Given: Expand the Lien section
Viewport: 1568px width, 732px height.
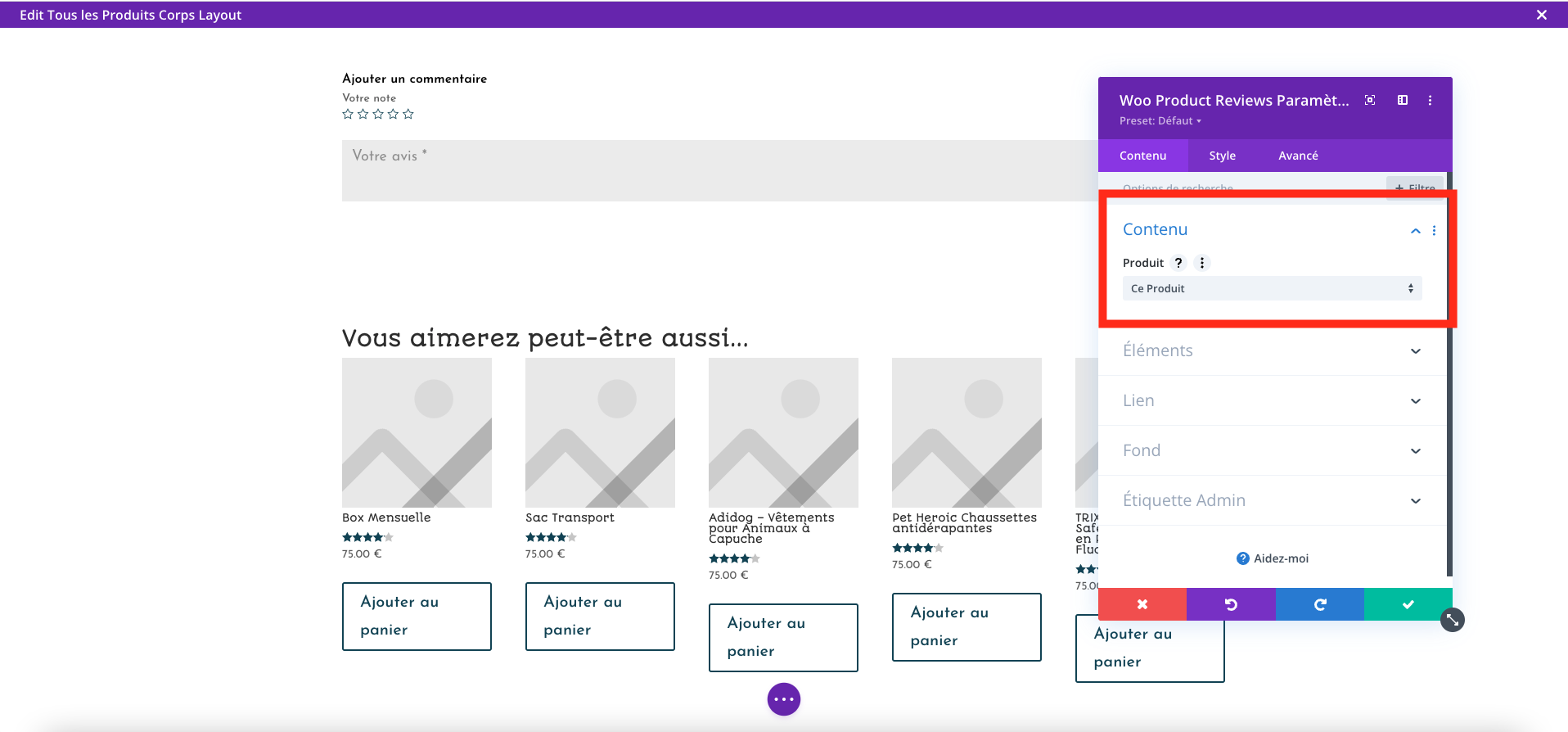Looking at the screenshot, I should coord(1272,400).
